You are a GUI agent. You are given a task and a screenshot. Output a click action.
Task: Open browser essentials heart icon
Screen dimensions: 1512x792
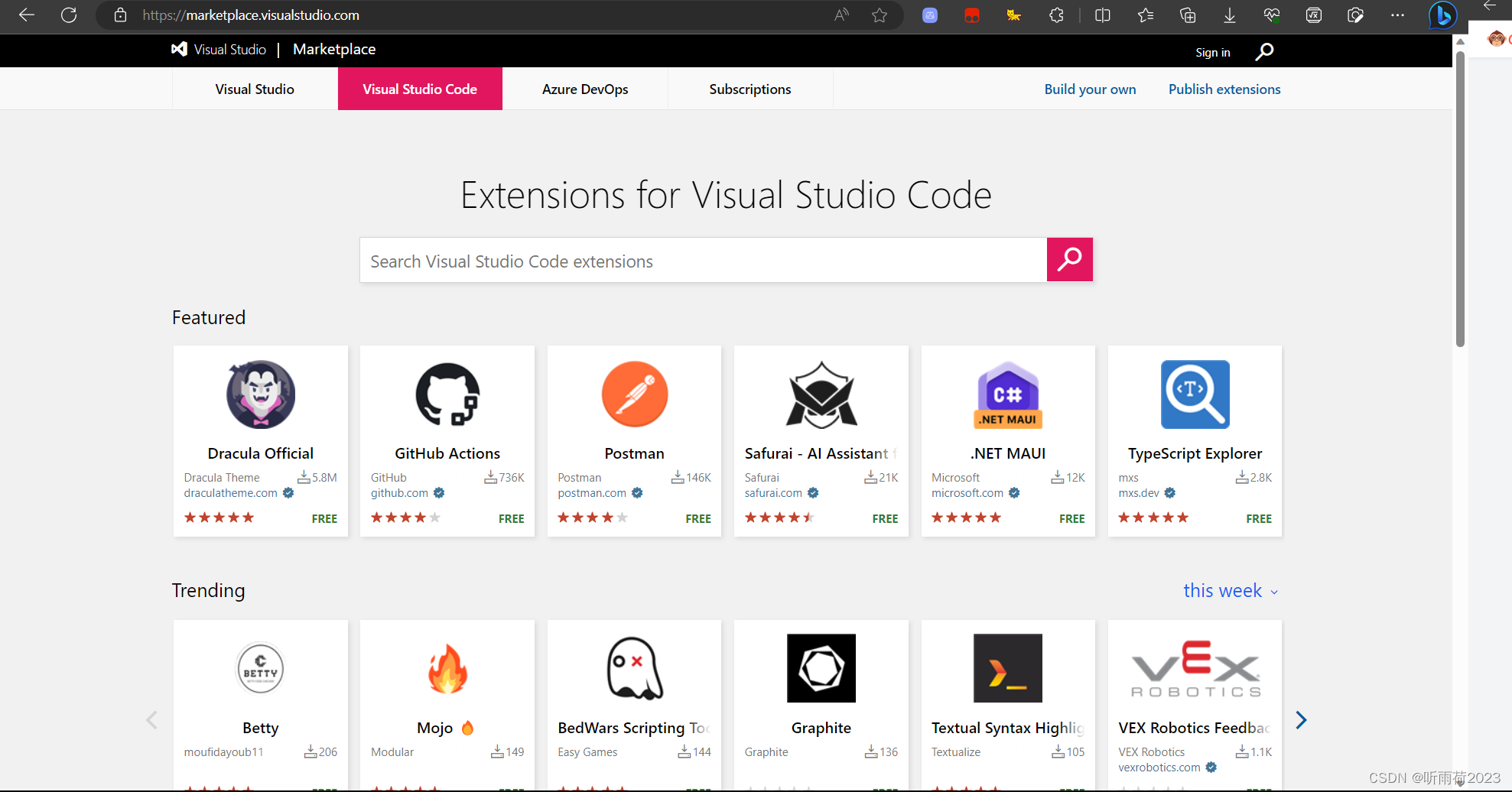pyautogui.click(x=1272, y=15)
